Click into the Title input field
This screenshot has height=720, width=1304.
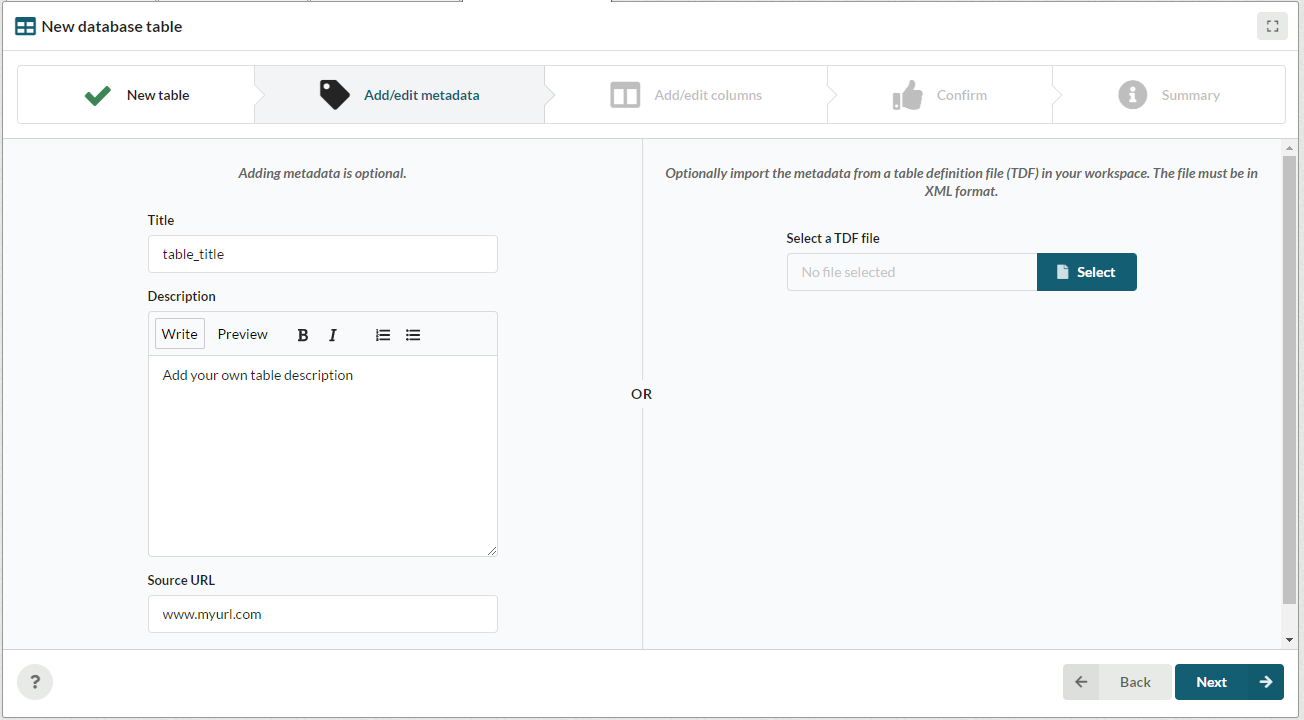(x=322, y=254)
